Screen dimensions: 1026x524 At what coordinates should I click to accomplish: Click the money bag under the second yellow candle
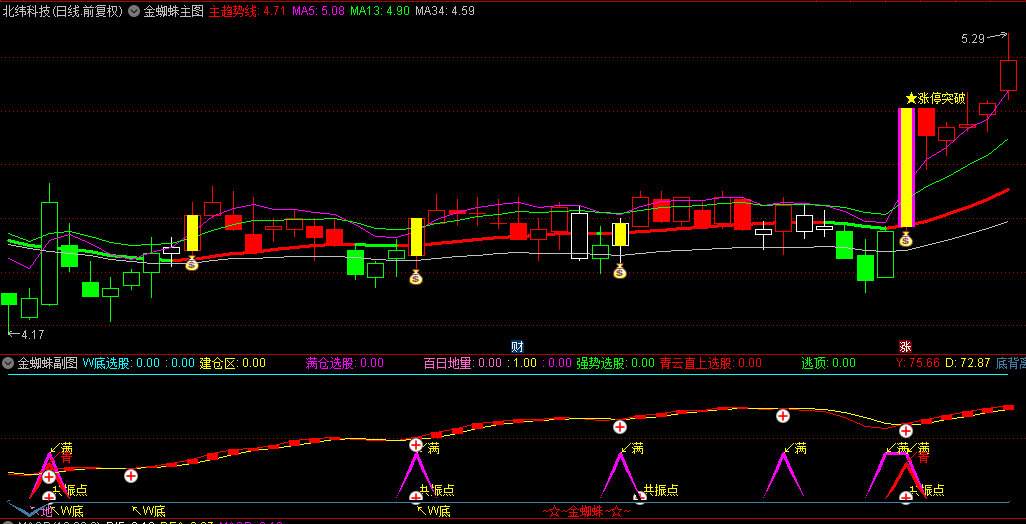416,277
